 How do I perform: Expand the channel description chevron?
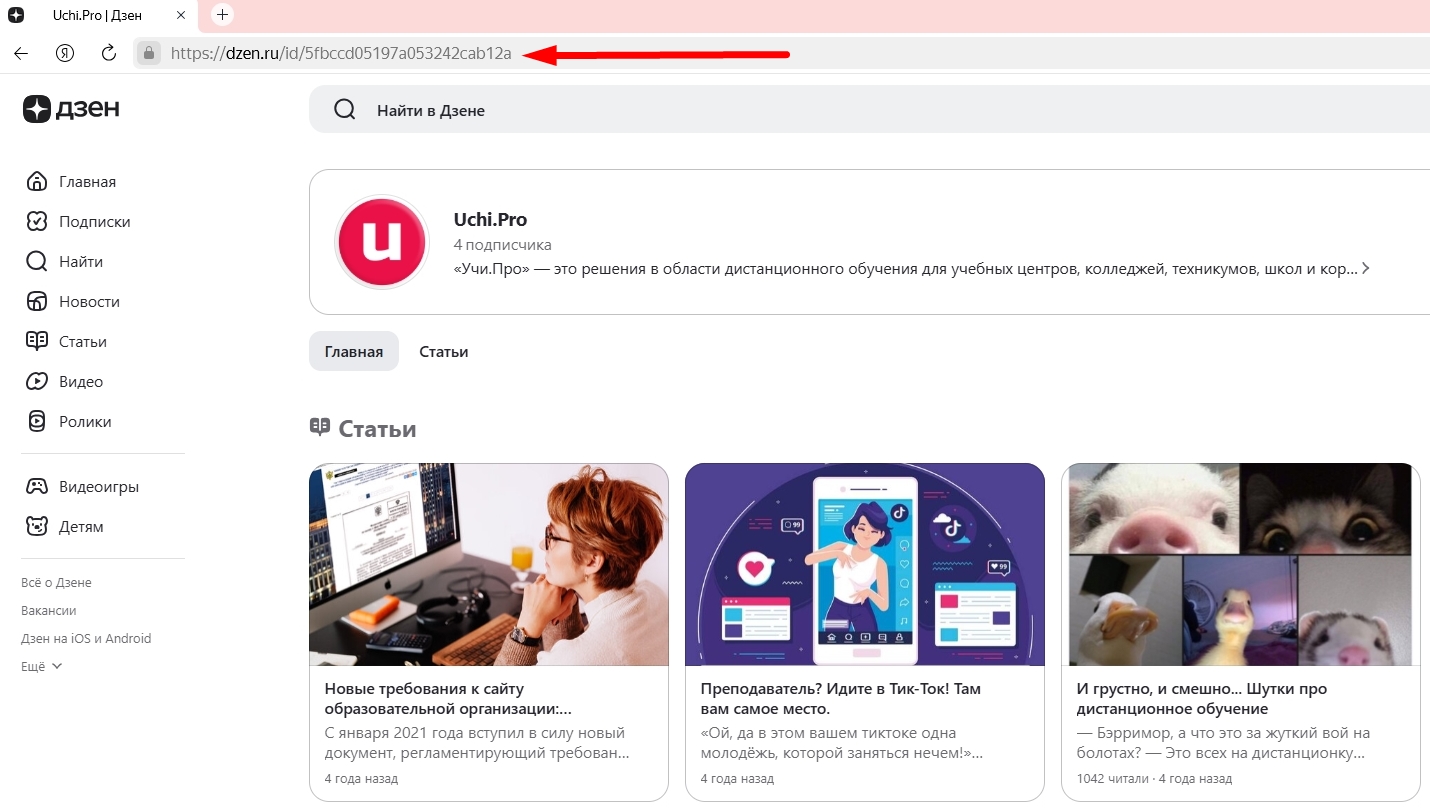(1366, 269)
